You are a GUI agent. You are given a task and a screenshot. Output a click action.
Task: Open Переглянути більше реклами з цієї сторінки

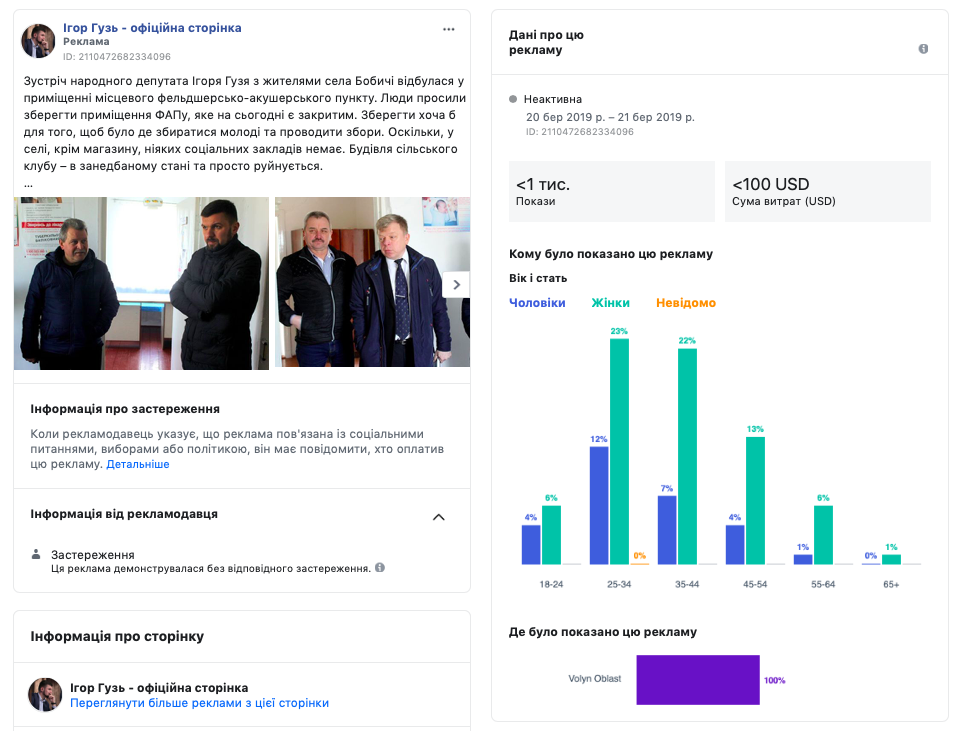tap(199, 703)
